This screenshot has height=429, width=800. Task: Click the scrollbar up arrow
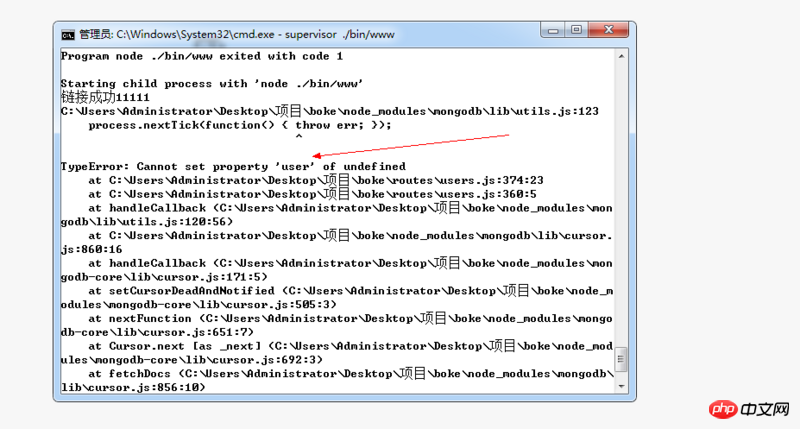click(621, 56)
